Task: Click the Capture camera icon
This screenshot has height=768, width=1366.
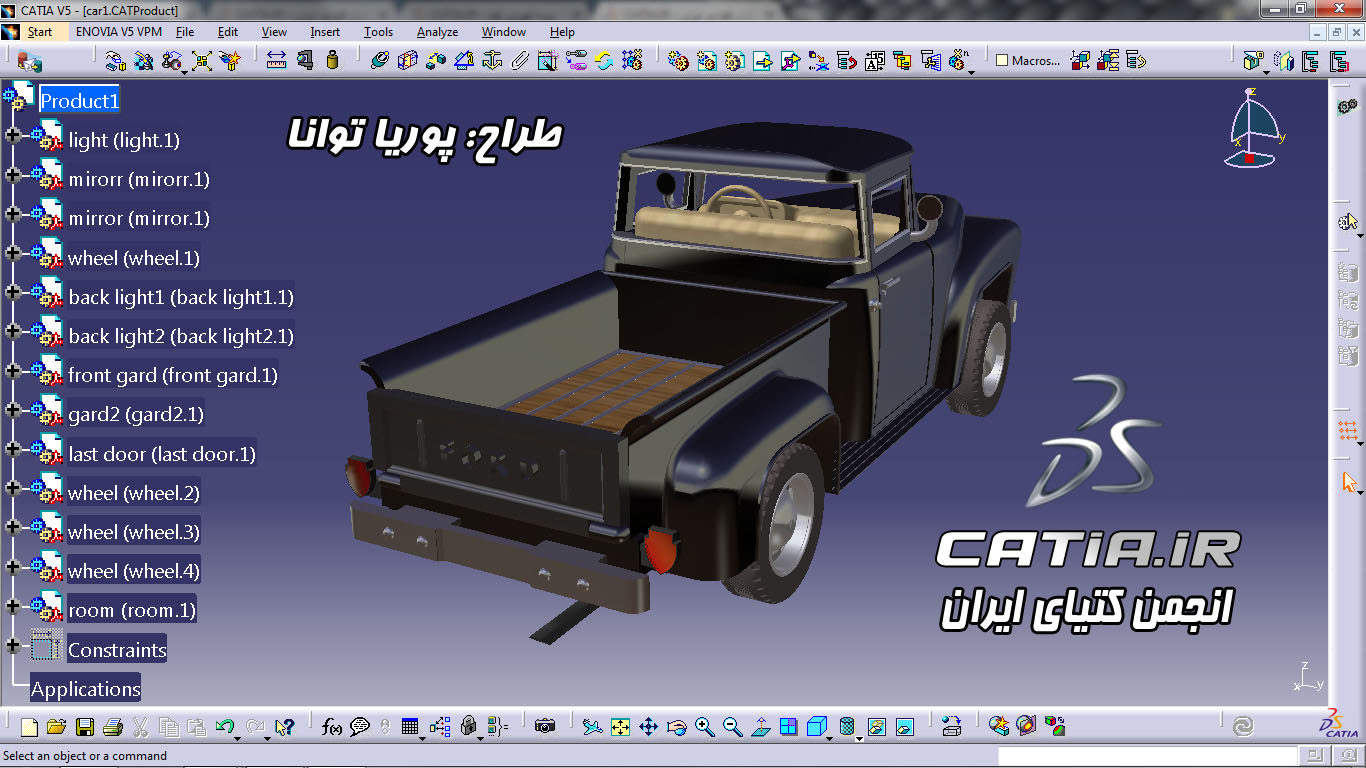Action: 545,727
